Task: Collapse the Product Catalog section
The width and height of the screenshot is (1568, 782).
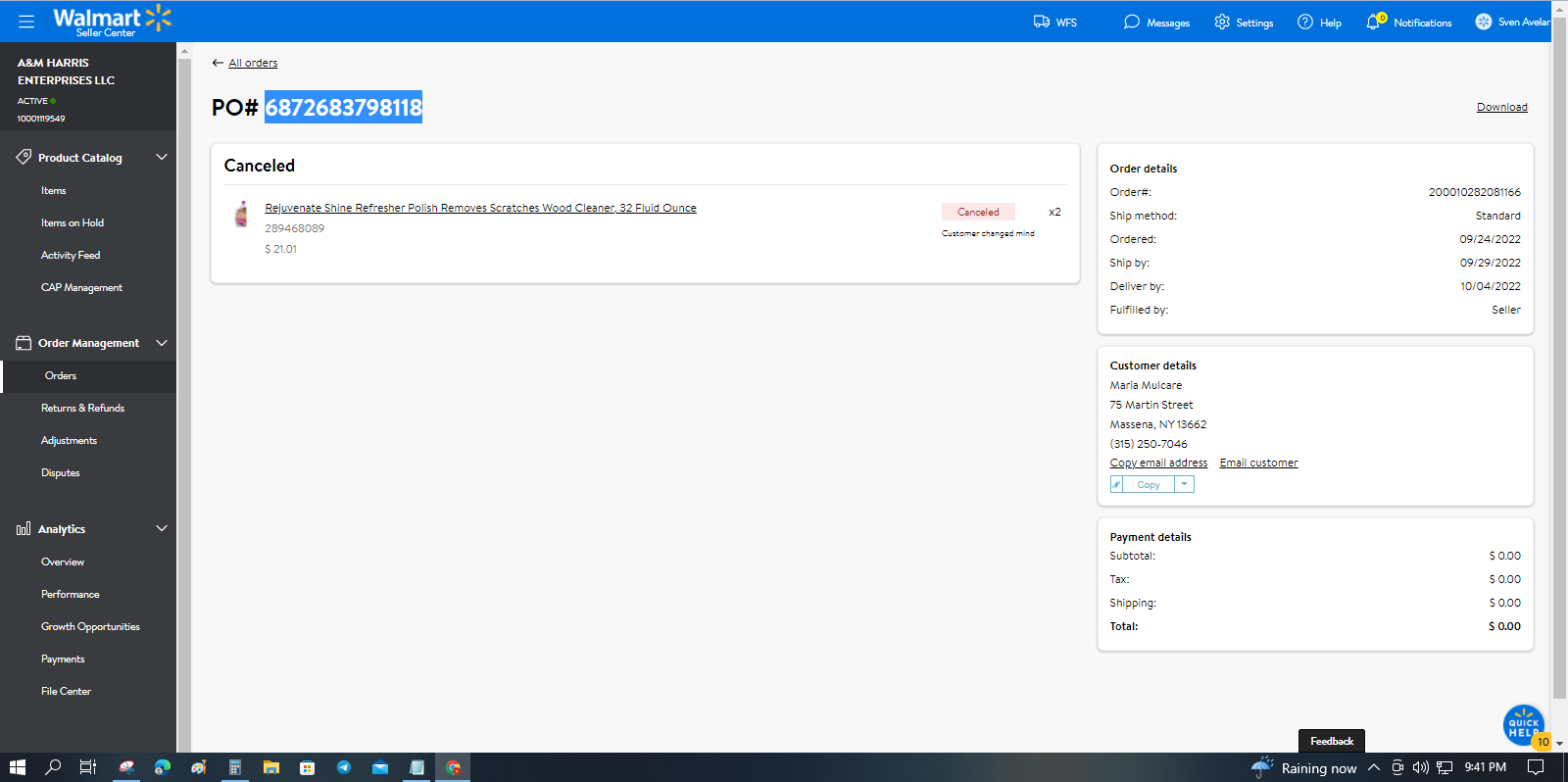Action: 162,157
